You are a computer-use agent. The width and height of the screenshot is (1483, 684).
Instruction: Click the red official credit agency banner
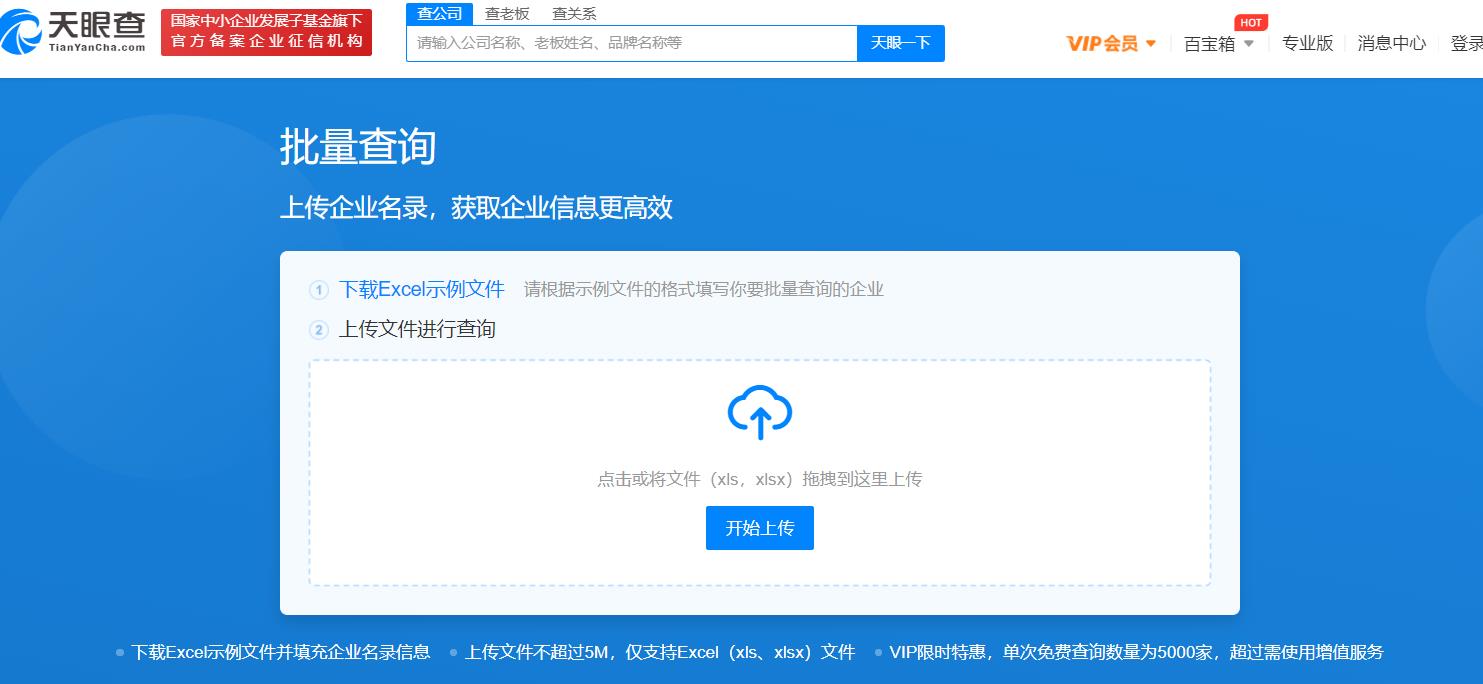[266, 32]
